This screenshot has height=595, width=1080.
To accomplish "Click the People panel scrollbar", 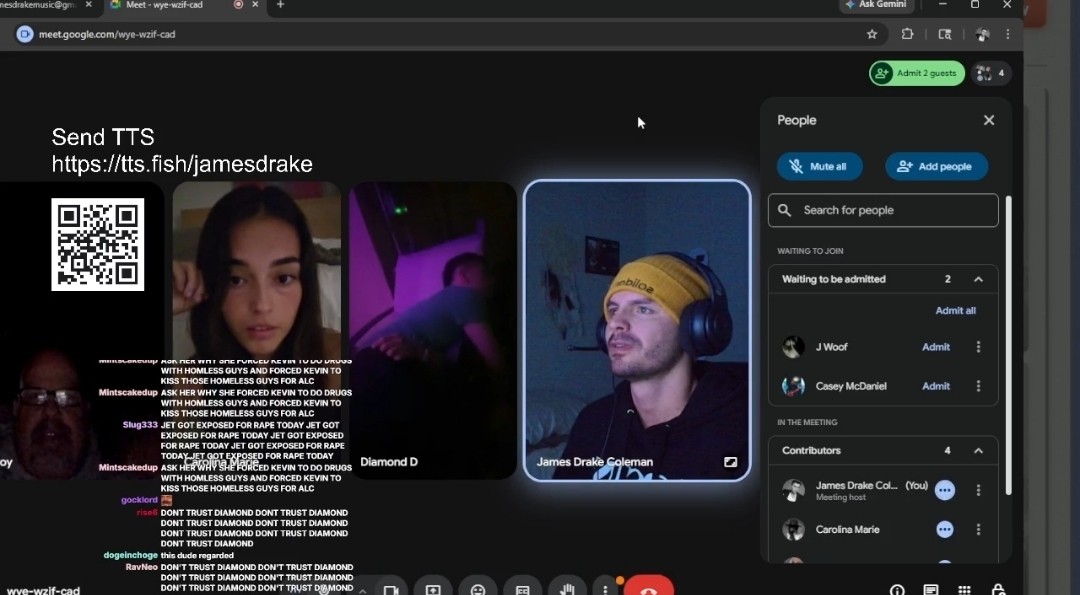I will [x=1008, y=346].
